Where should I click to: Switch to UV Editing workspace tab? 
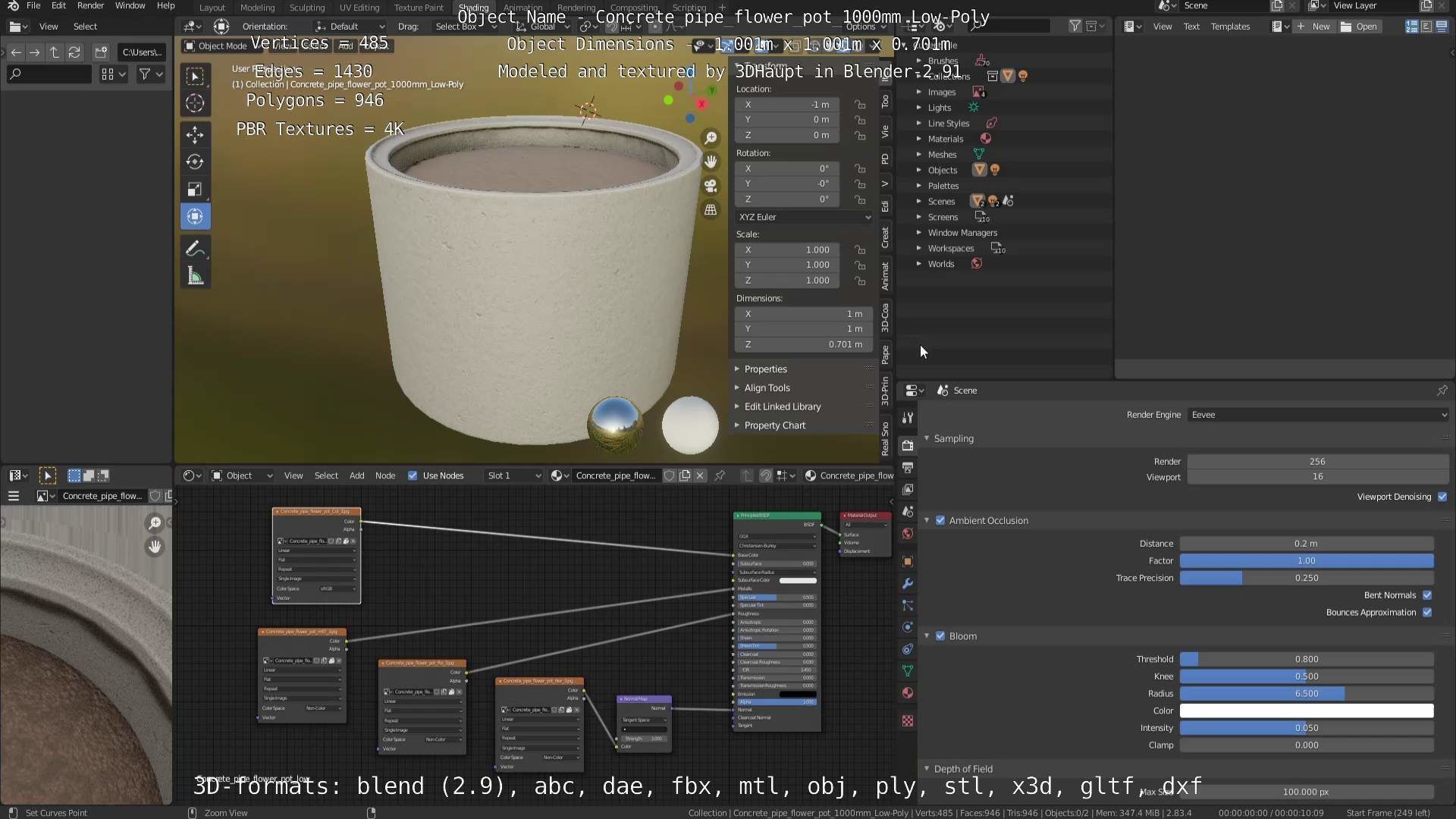(359, 8)
